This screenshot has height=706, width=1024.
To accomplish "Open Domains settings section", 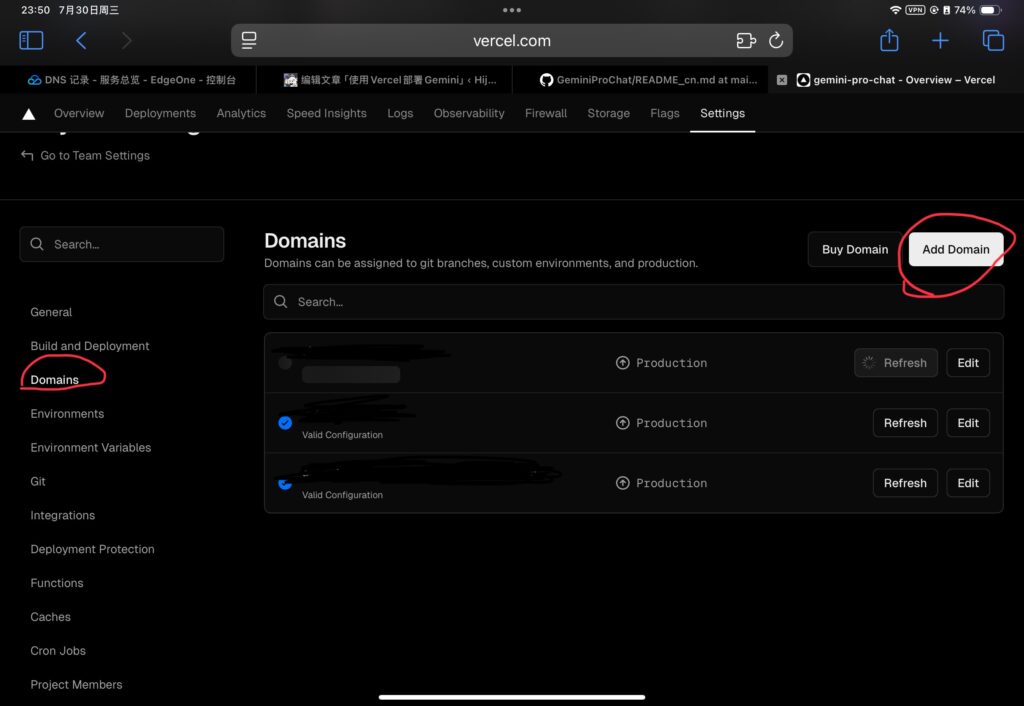I will [54, 379].
